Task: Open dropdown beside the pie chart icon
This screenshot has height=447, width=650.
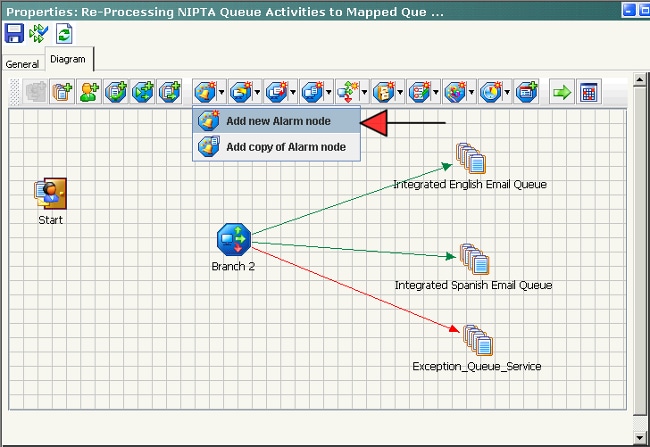Action: (x=507, y=92)
